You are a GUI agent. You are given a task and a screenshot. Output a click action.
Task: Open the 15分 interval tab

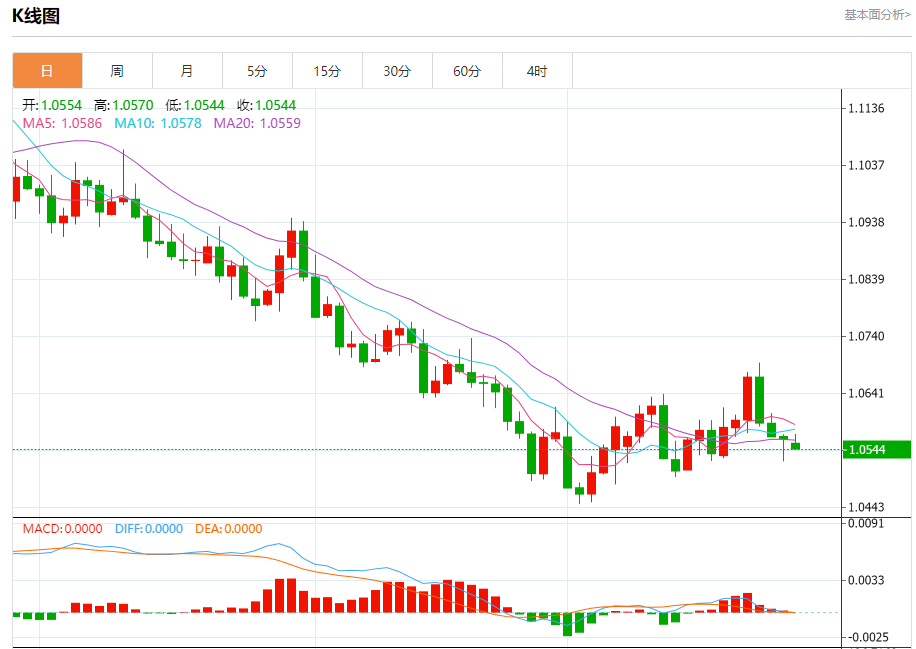pyautogui.click(x=328, y=71)
